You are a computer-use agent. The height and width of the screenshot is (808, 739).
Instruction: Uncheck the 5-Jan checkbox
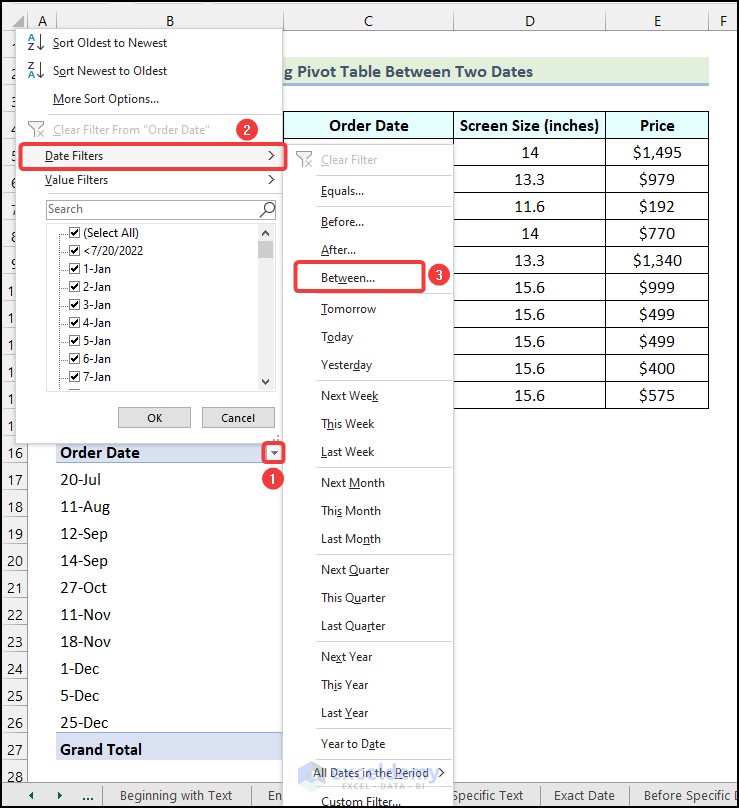point(75,341)
